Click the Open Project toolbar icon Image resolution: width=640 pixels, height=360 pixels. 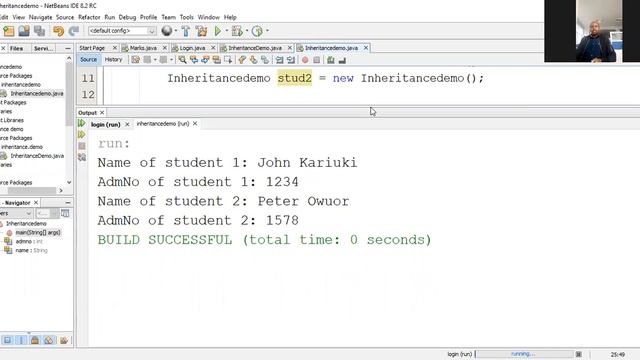[24, 31]
